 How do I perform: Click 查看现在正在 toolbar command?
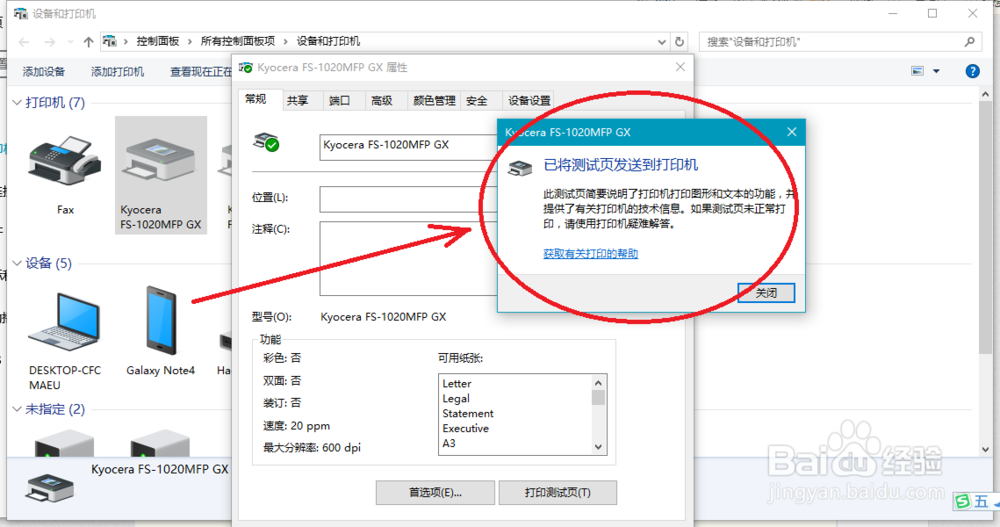click(x=200, y=72)
